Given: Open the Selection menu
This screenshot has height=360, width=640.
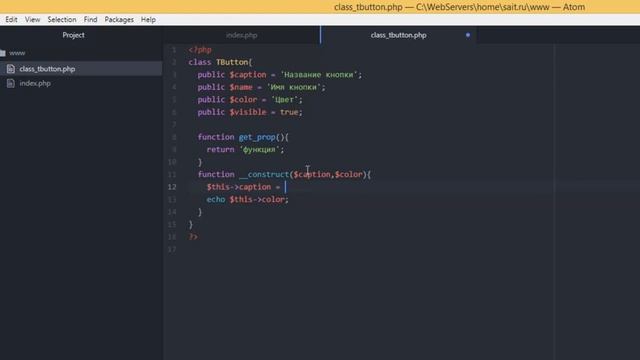Looking at the screenshot, I should coord(62,20).
